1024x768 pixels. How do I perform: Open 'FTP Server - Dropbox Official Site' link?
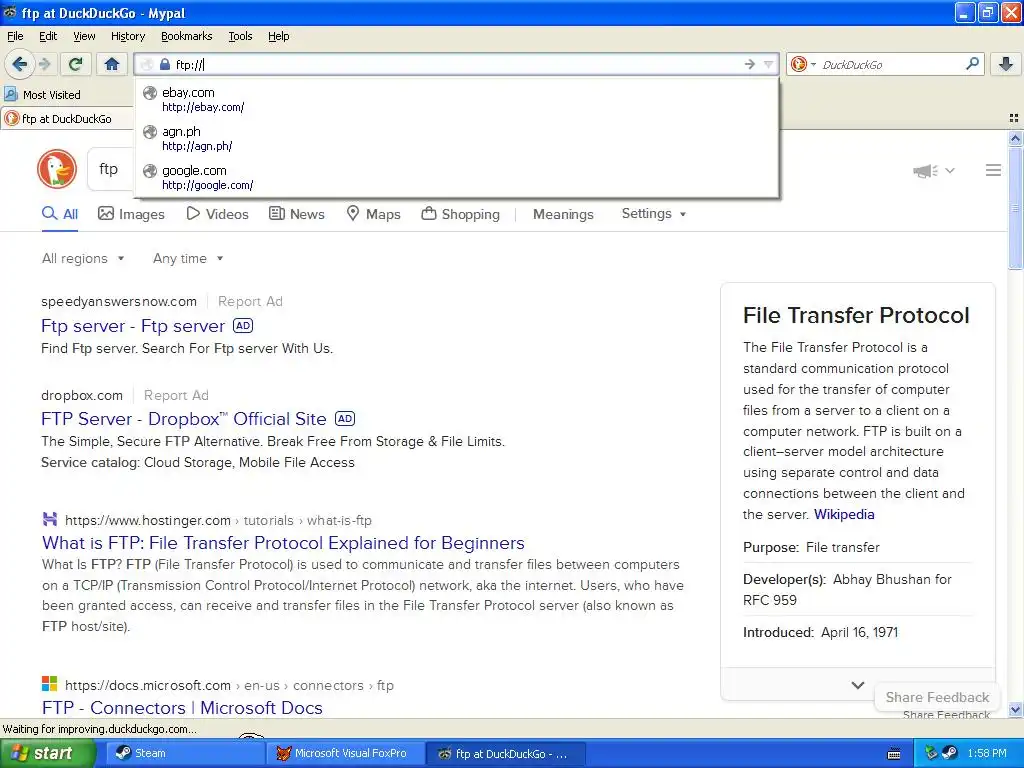pyautogui.click(x=184, y=419)
